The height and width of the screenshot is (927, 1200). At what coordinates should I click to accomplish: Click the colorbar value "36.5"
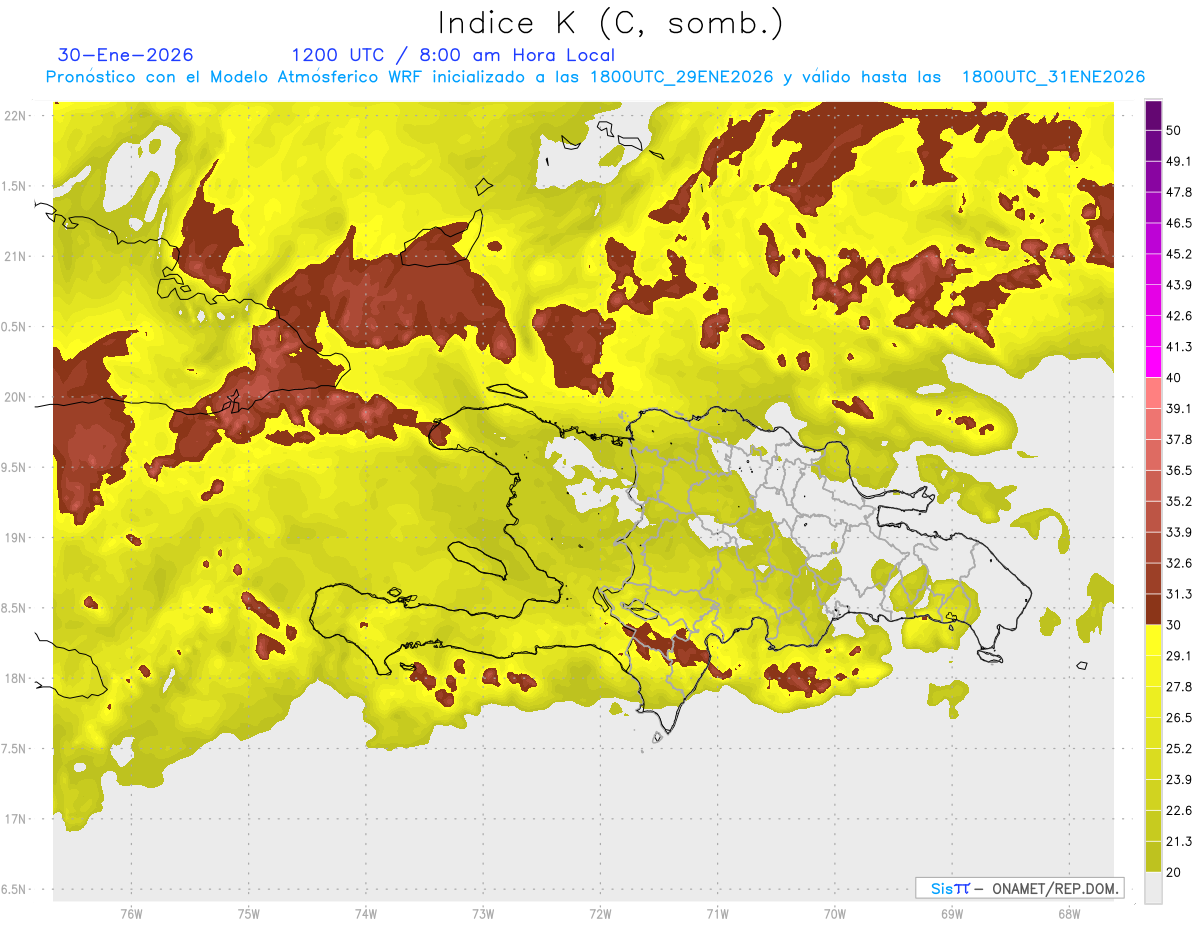click(x=1178, y=470)
